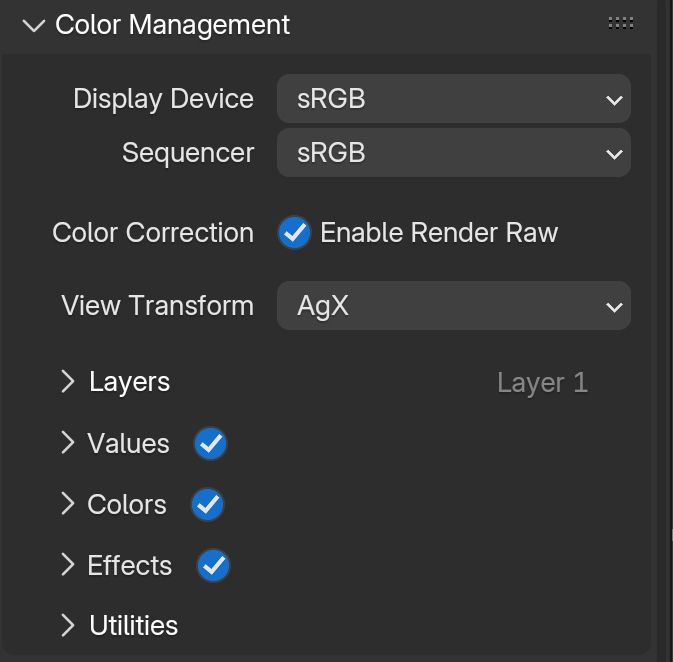The image size is (673, 662).
Task: Click the Layer 1 label
Action: 542,383
